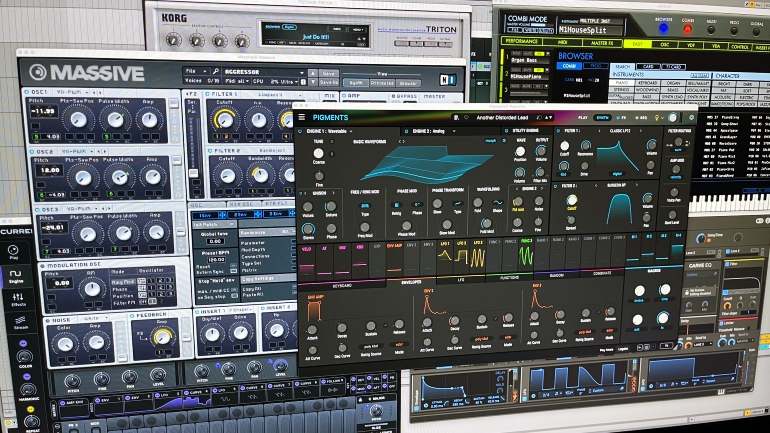Click the Filter 1 Cutoff knob in Pigments
The image size is (770, 433).
(x=565, y=146)
